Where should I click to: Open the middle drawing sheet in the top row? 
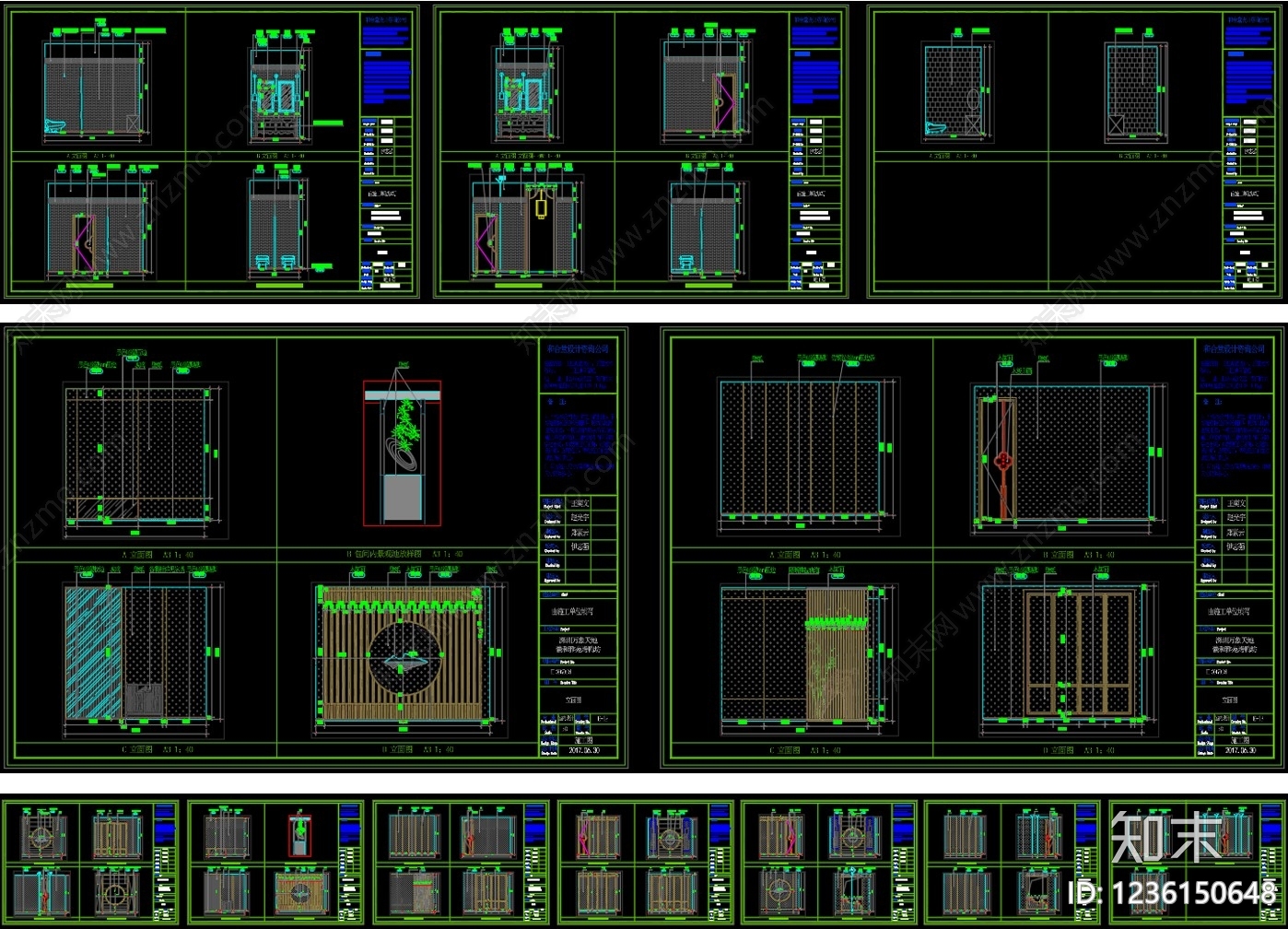pos(641,151)
